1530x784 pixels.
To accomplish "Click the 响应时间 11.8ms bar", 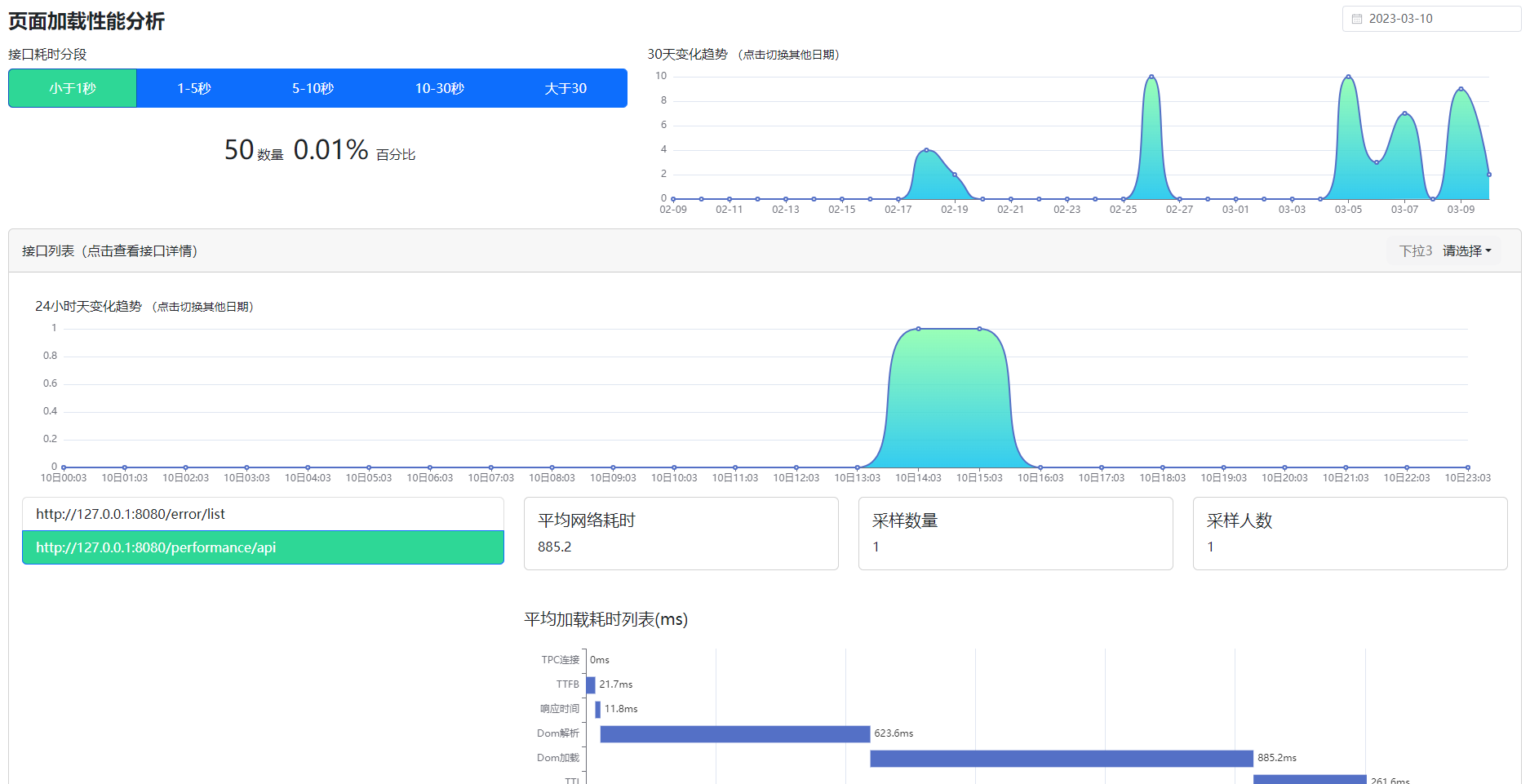I will tap(598, 709).
